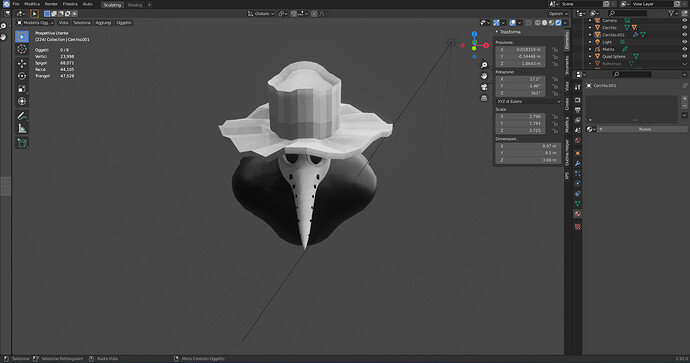Add a material slot with the plus button
The width and height of the screenshot is (690, 363).
pos(684,99)
